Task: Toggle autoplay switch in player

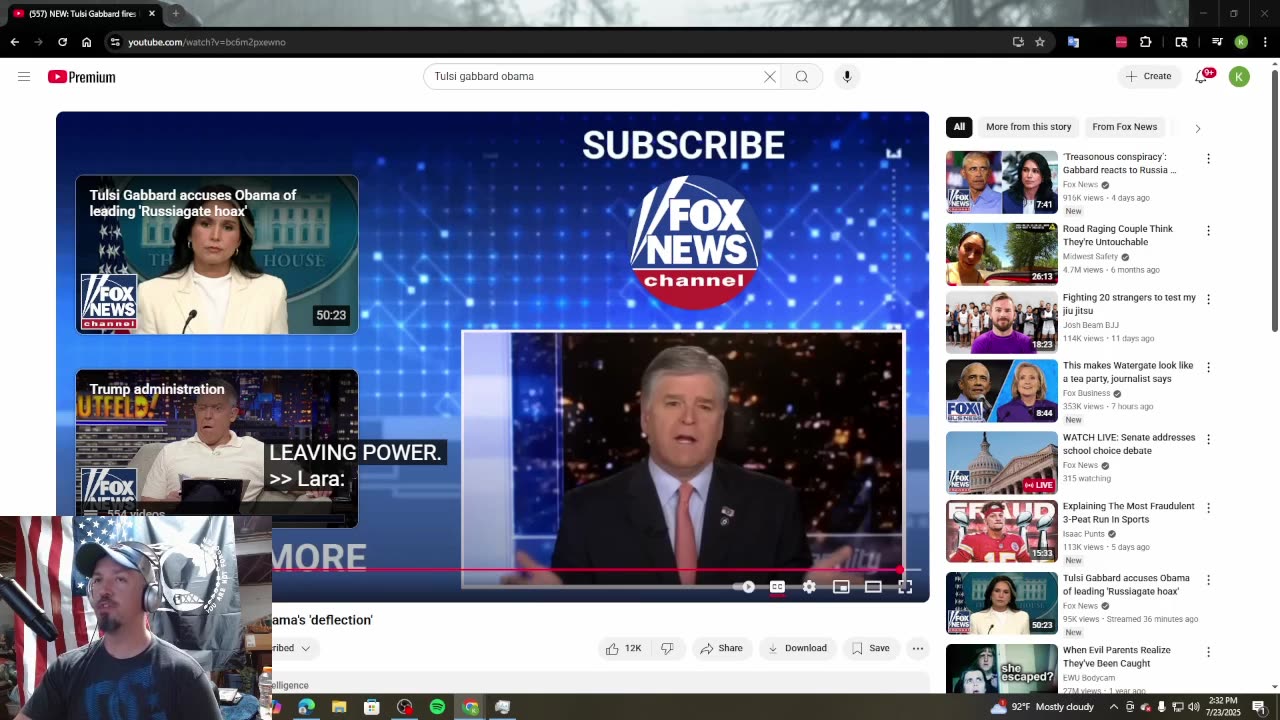Action: 744,587
